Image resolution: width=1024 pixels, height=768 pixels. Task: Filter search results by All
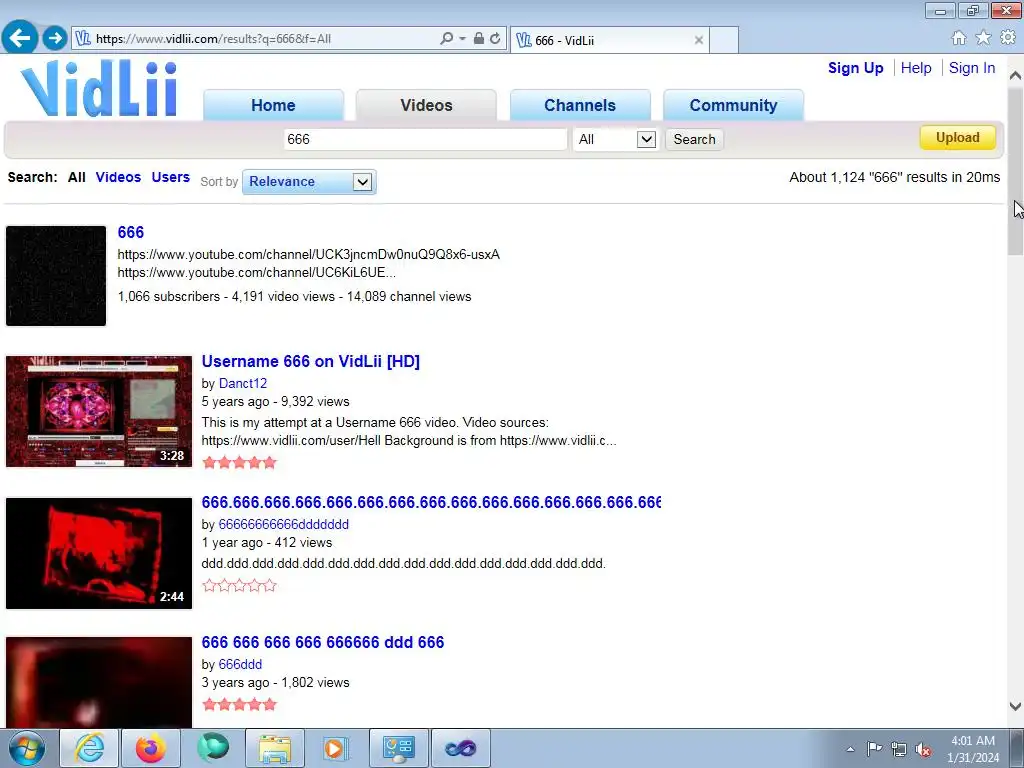tap(76, 177)
